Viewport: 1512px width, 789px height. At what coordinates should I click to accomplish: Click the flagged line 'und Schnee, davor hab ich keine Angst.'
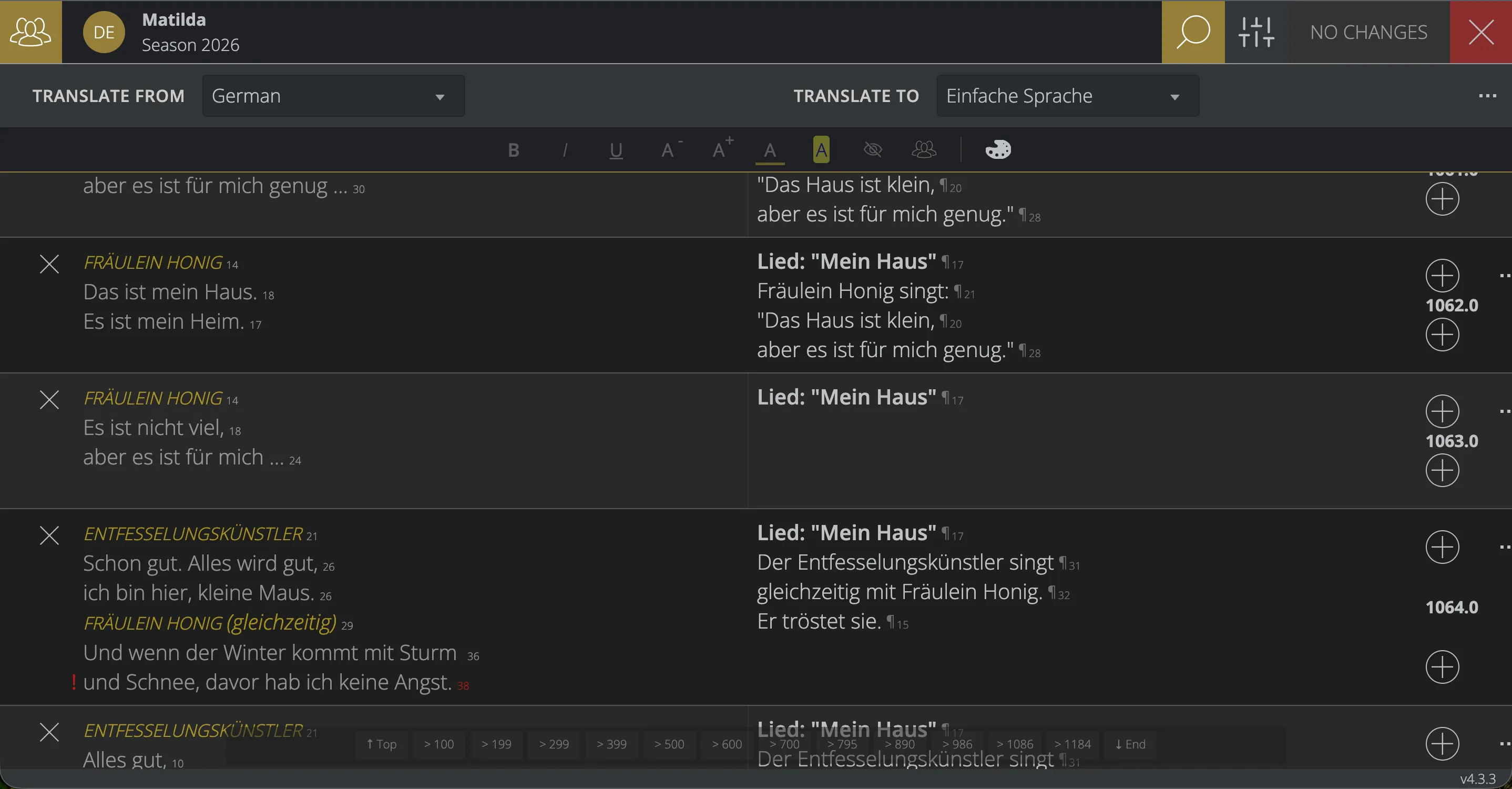(267, 682)
